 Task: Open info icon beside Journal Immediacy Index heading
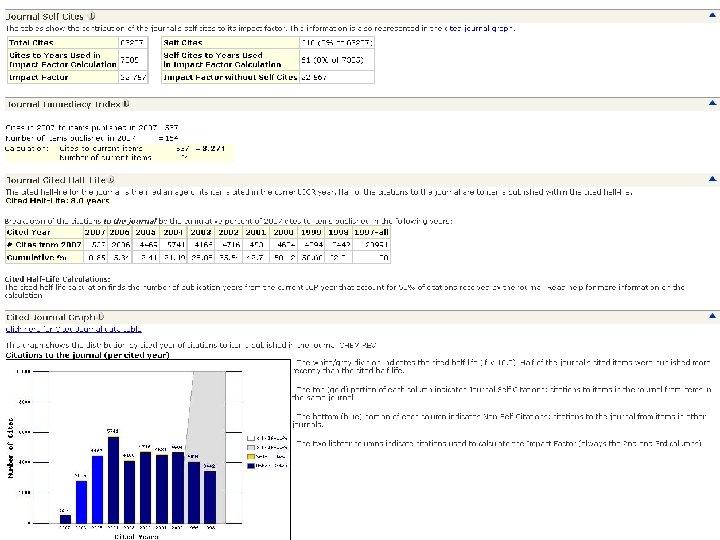[125, 104]
